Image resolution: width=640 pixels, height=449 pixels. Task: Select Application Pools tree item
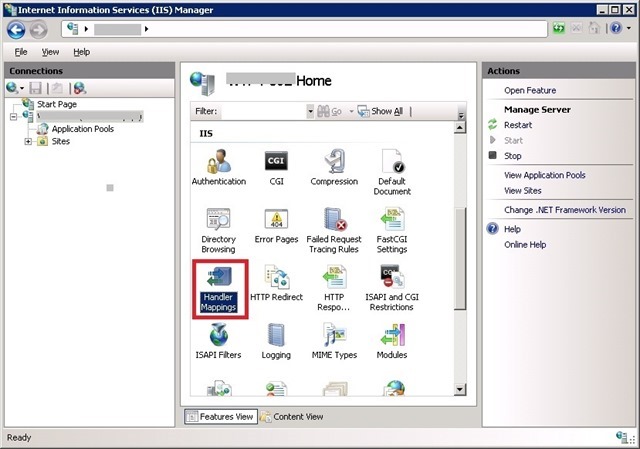[82, 129]
